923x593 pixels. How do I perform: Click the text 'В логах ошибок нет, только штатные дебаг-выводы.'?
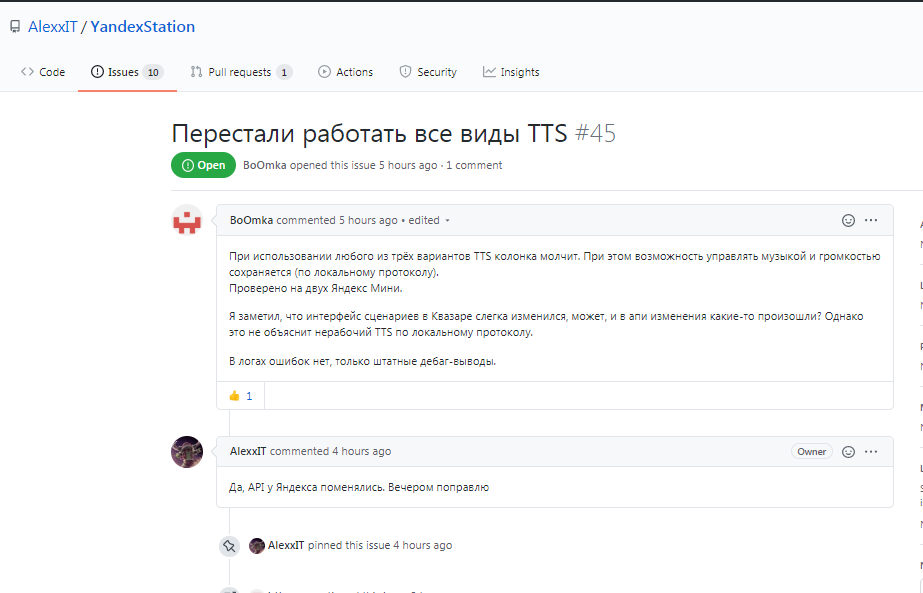click(x=363, y=362)
